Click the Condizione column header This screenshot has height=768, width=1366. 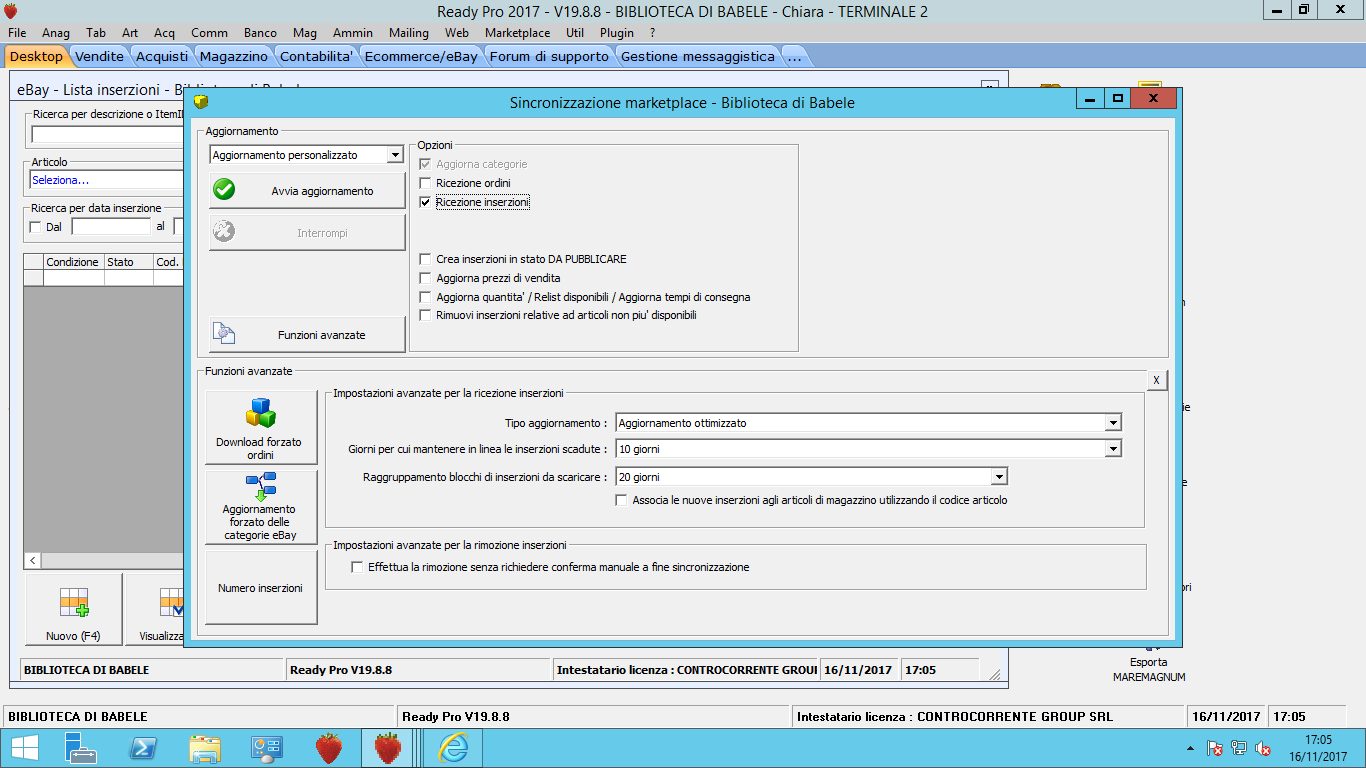(x=73, y=262)
